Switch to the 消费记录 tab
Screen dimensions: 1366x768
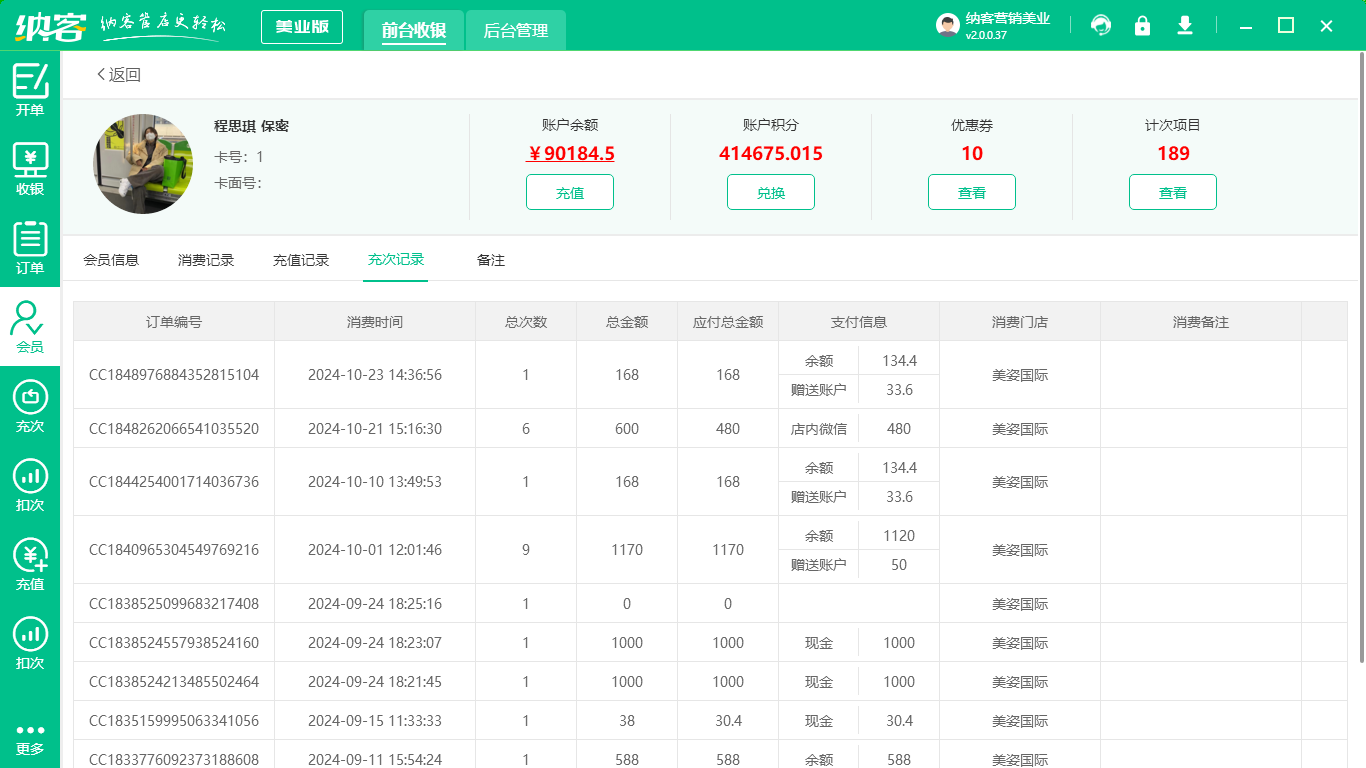(x=206, y=260)
